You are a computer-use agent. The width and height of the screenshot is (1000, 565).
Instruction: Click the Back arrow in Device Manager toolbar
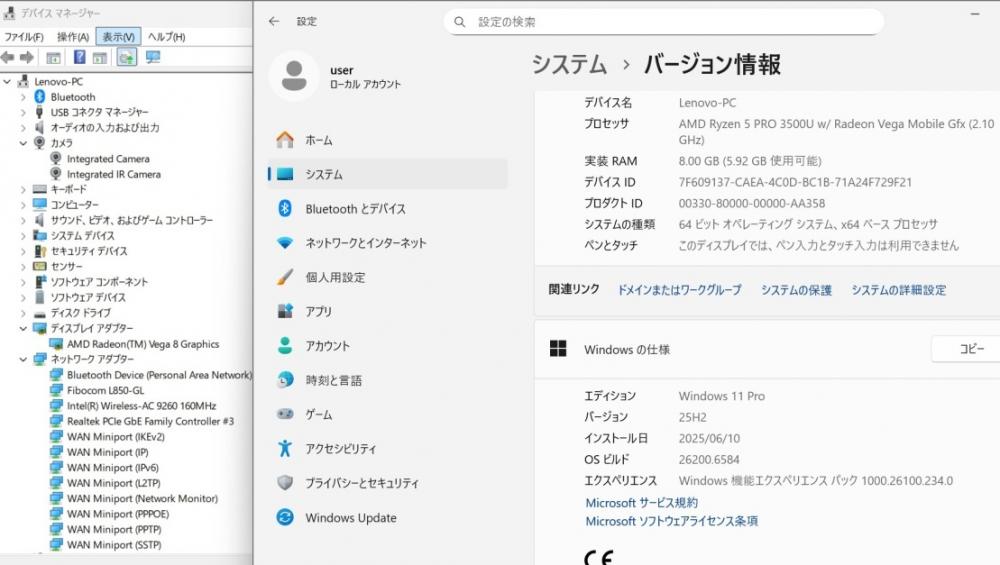(8, 57)
